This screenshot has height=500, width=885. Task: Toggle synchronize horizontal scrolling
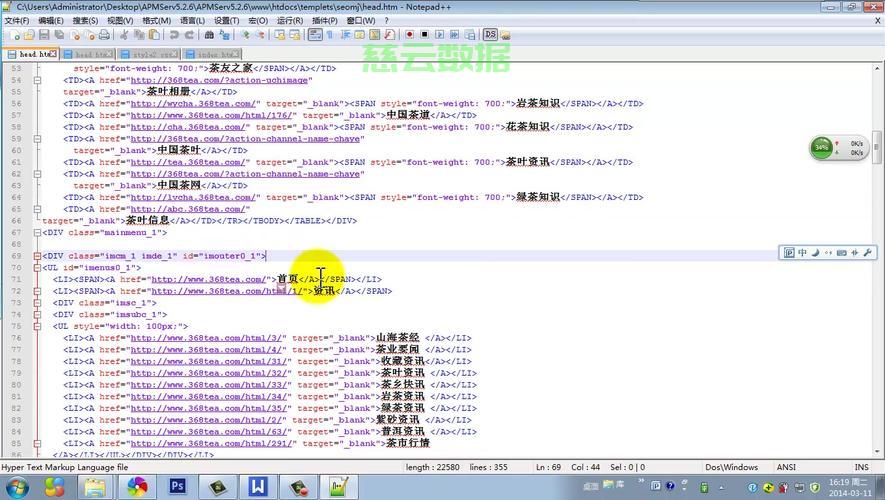pos(295,35)
